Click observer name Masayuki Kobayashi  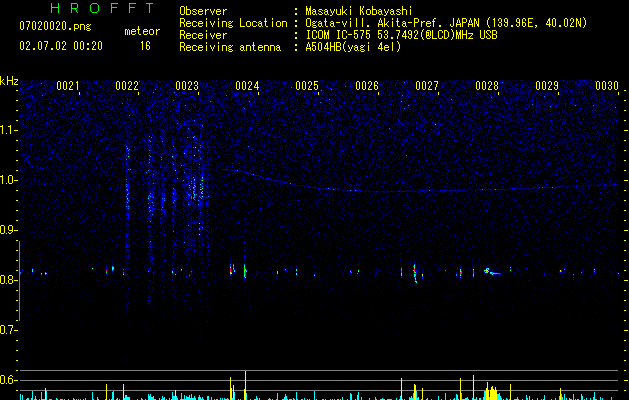[x=359, y=11]
